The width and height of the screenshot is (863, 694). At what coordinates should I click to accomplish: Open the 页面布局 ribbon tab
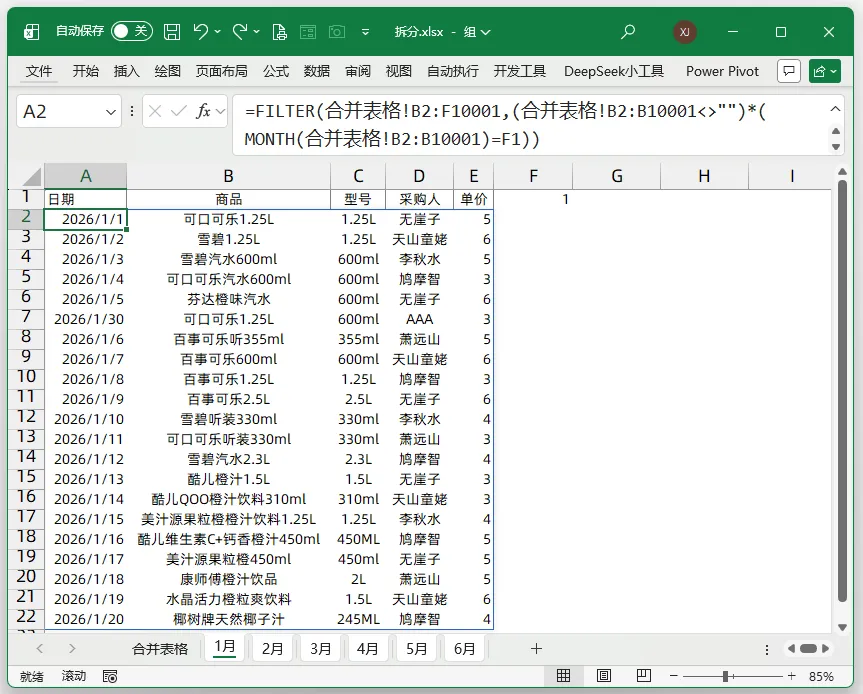click(221, 71)
